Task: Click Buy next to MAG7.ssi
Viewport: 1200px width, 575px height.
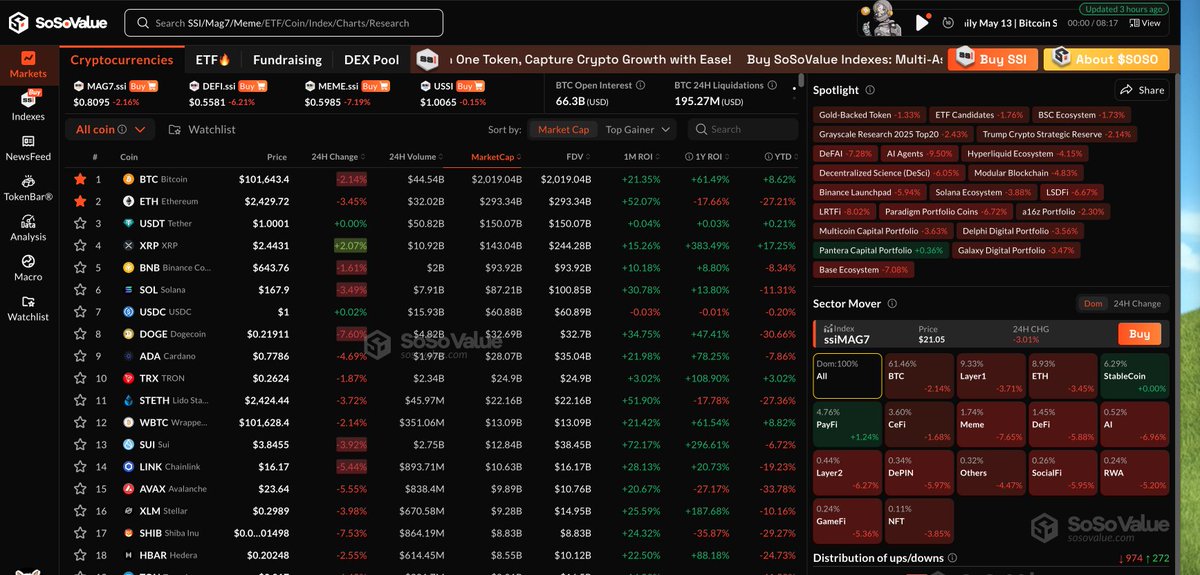Action: coord(143,86)
